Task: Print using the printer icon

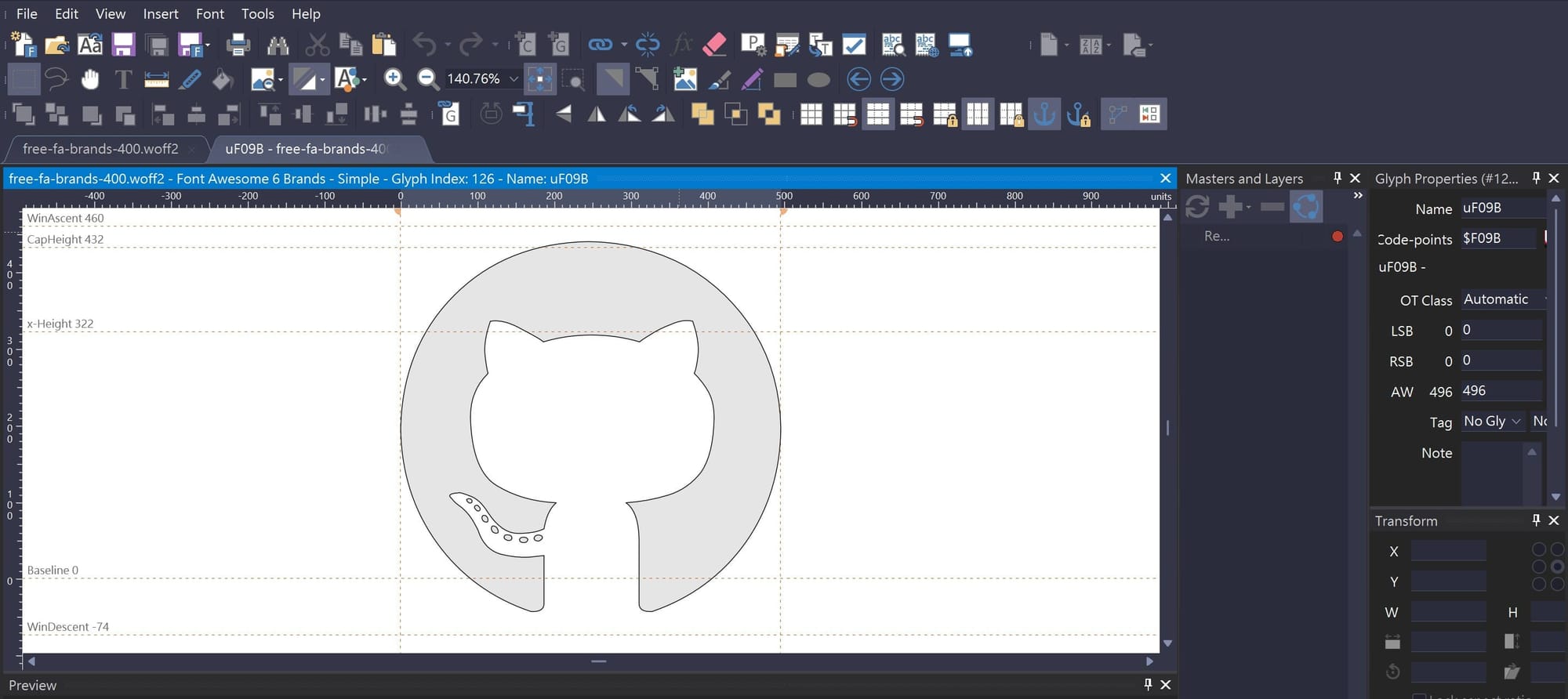Action: 238,45
